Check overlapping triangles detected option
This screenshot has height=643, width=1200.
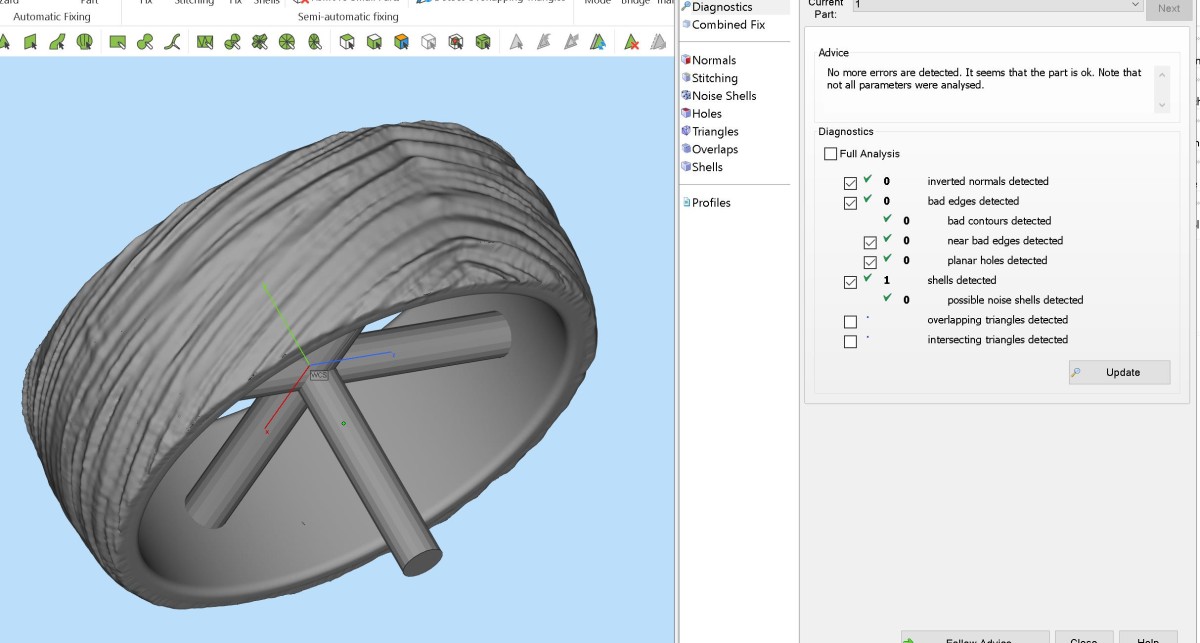point(850,322)
